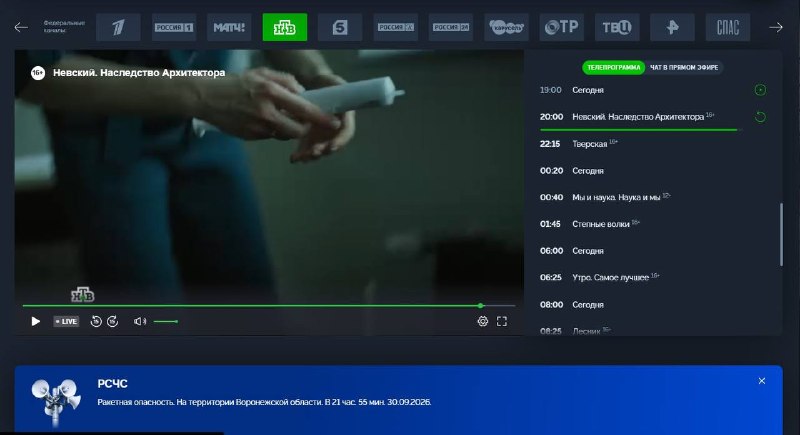Switch to the live chat tab
This screenshot has height=435, width=800.
pos(684,67)
